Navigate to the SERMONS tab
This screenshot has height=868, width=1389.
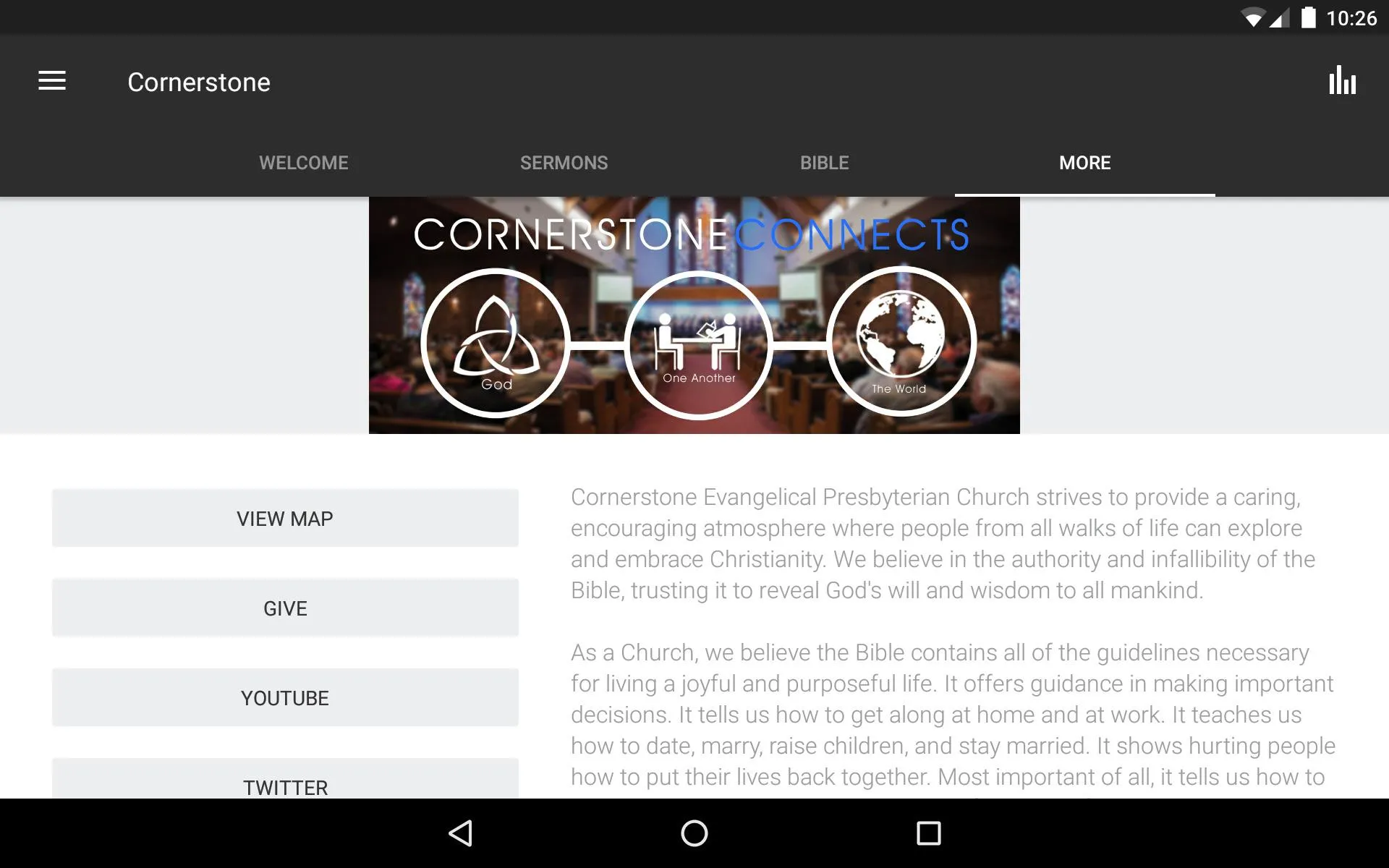(x=564, y=162)
